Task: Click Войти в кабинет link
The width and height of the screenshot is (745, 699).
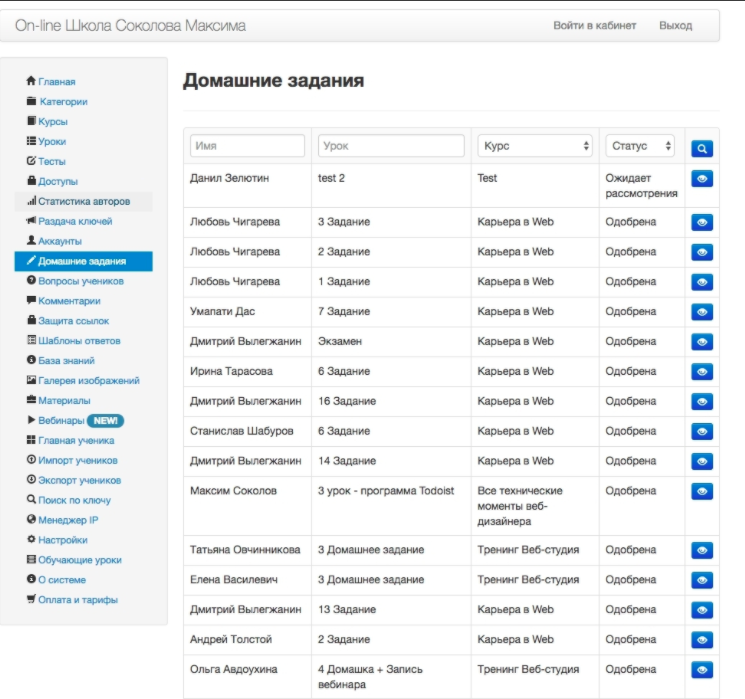Action: pos(594,25)
